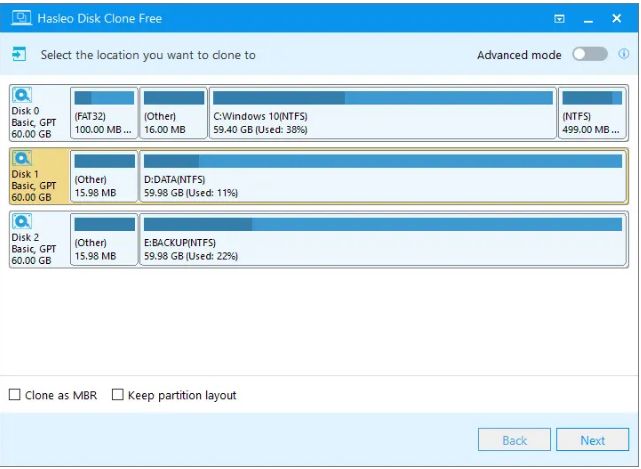Click the 'Select the location you want to clone to' heading
Image resolution: width=641 pixels, height=469 pixels.
point(148,55)
